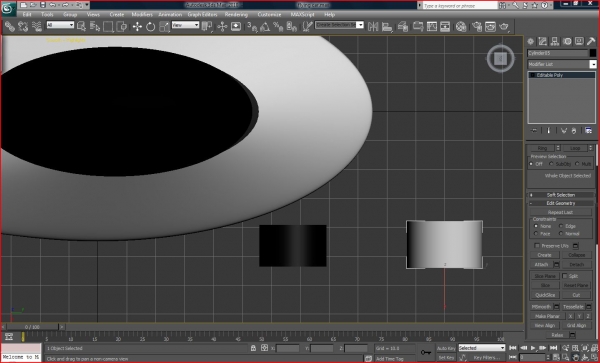Click the ViewCube in the viewport
This screenshot has width=600, height=363.
(500, 59)
